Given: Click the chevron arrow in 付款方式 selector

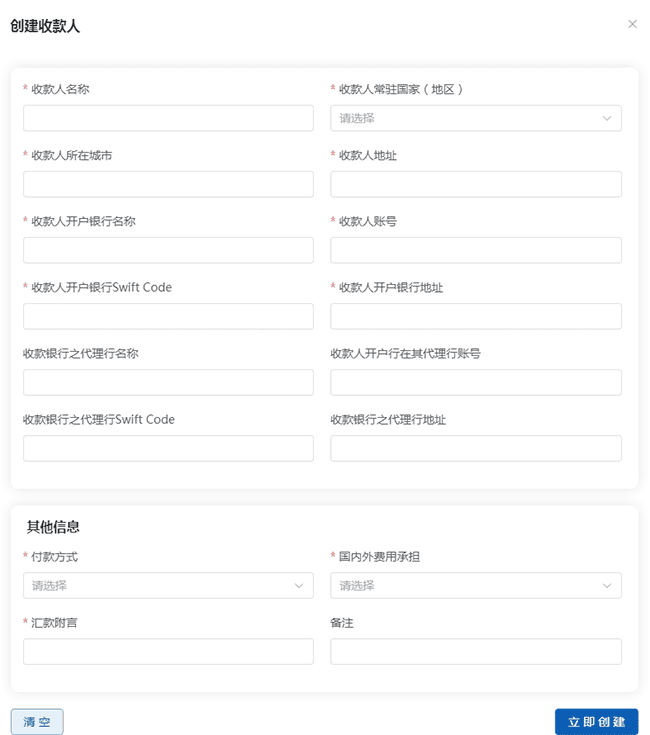Looking at the screenshot, I should pyautogui.click(x=298, y=585).
